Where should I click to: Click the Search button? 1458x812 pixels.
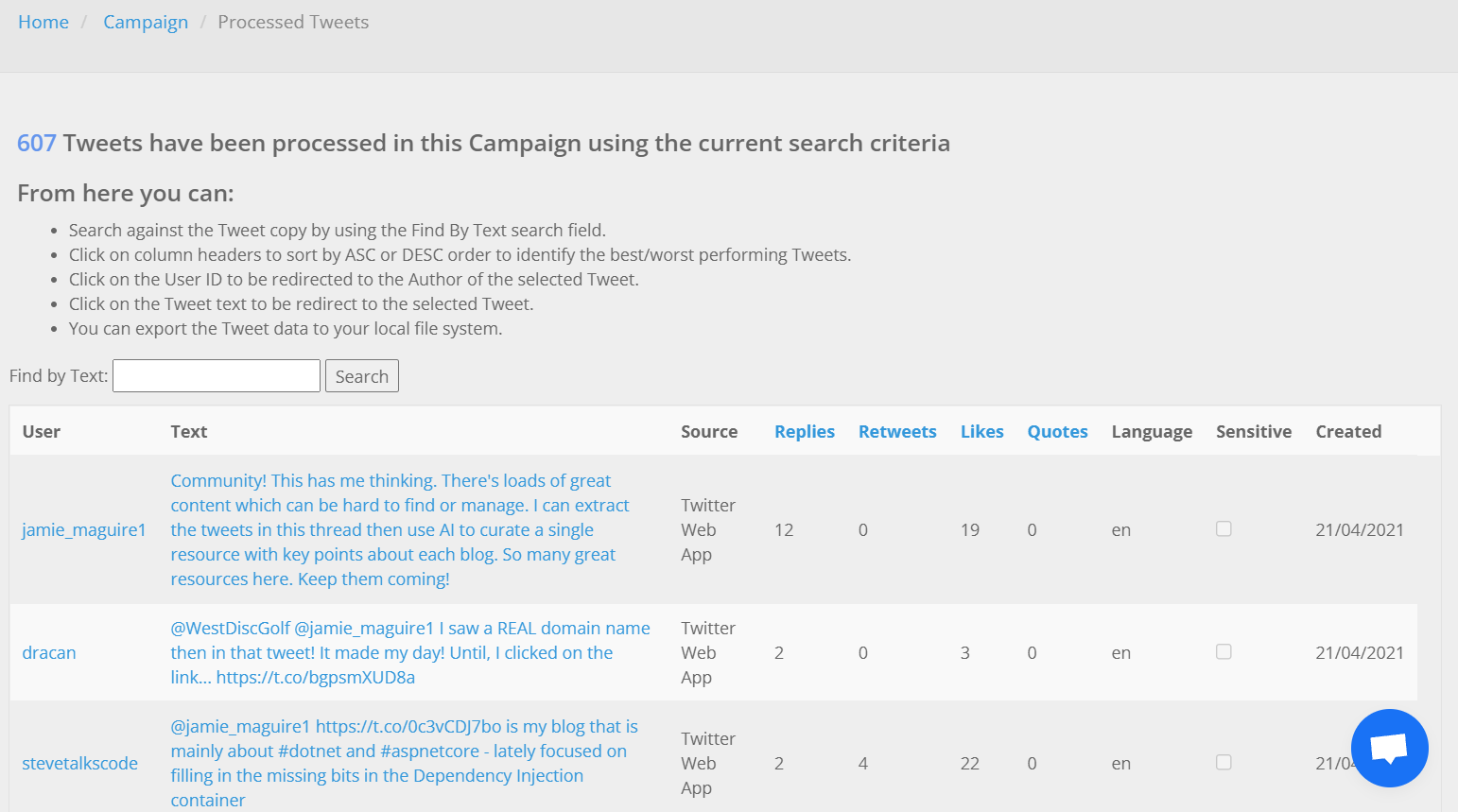361,376
